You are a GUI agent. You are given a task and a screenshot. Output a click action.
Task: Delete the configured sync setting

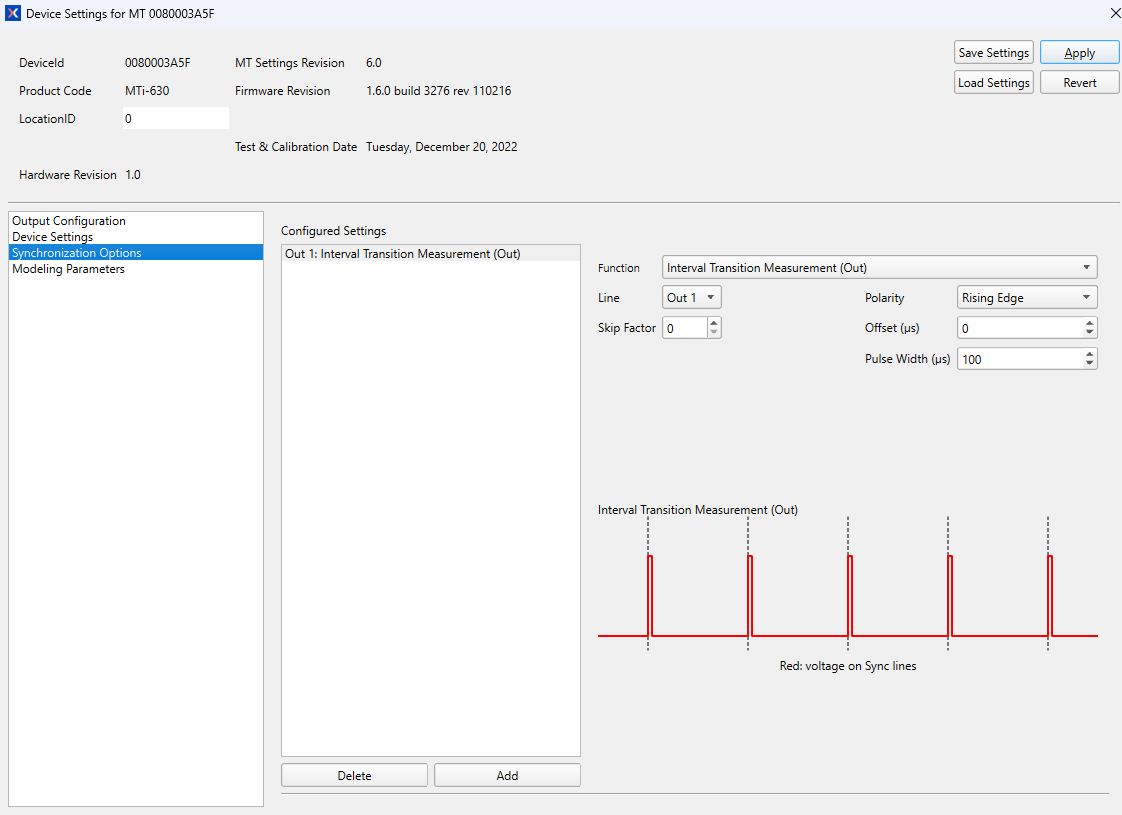(354, 776)
